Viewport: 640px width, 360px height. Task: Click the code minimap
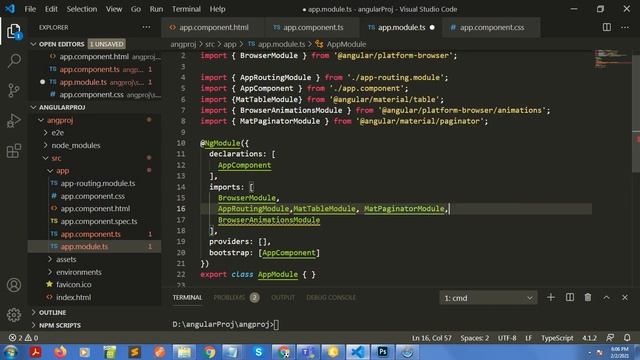[612, 59]
